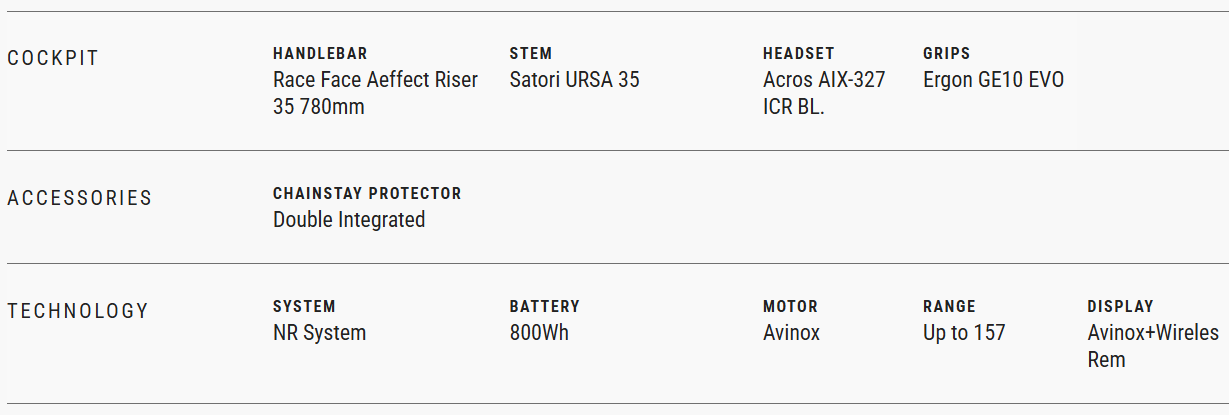This screenshot has height=415, width=1229.
Task: Click the ACCESSORIES section heading
Action: click(80, 198)
